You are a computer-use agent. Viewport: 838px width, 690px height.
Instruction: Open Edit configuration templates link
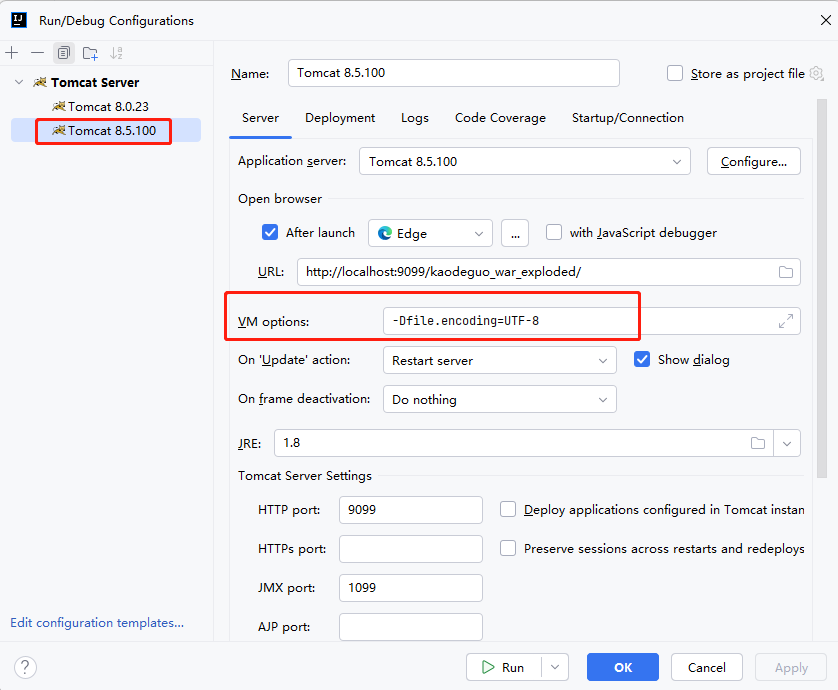(x=97, y=622)
